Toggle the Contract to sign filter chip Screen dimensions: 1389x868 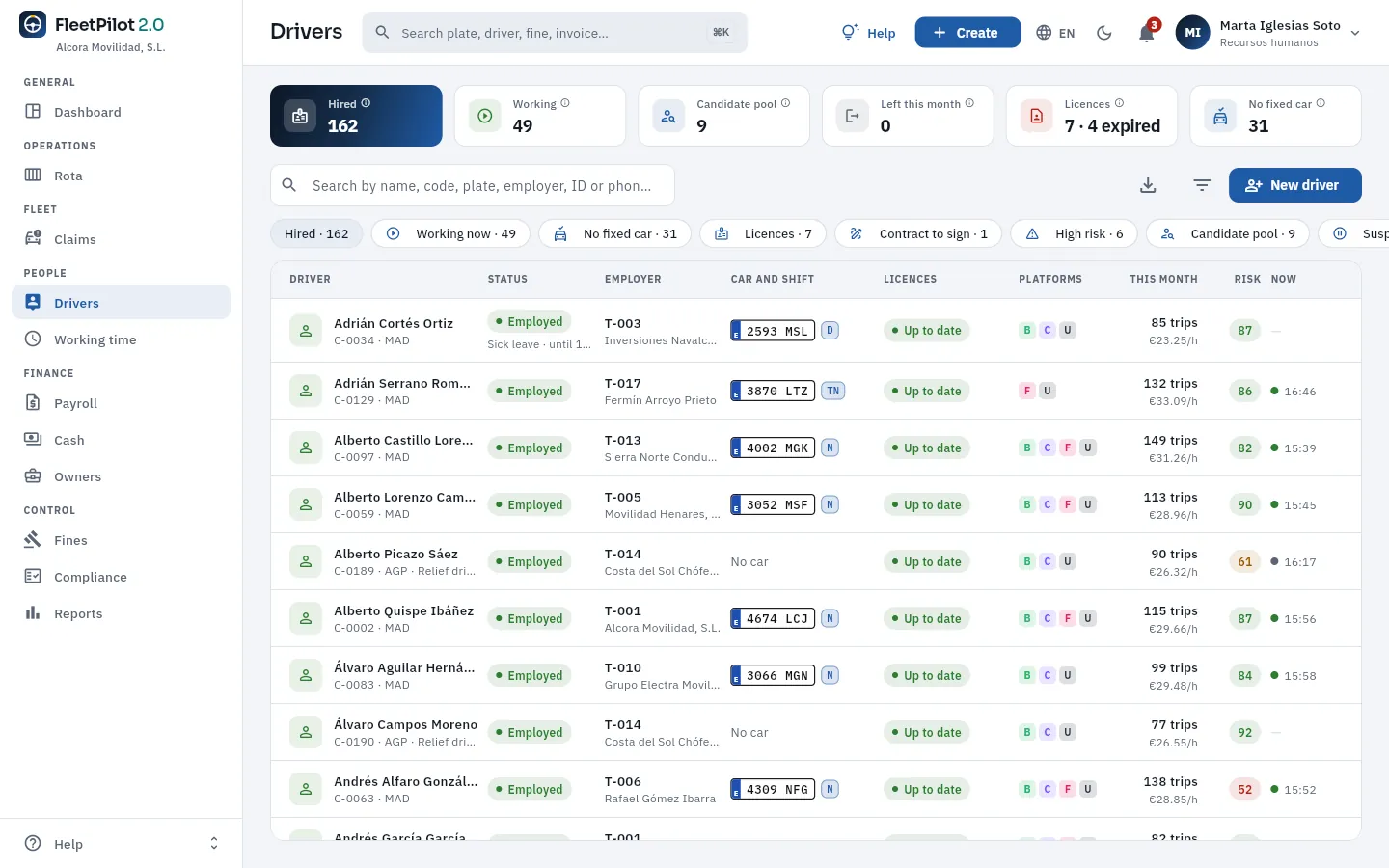pos(918,233)
